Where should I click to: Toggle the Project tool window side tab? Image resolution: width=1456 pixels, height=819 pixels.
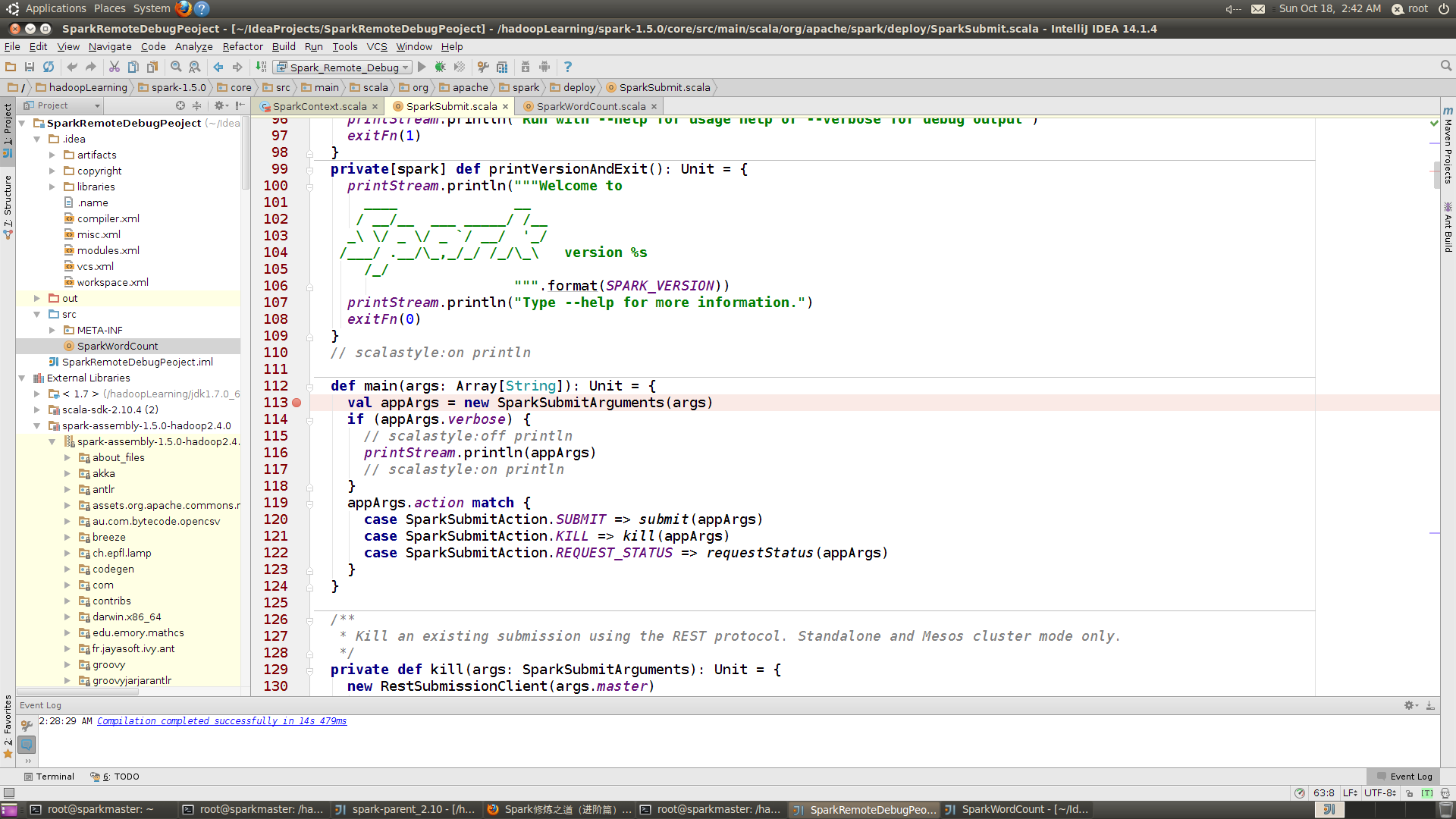(x=8, y=130)
